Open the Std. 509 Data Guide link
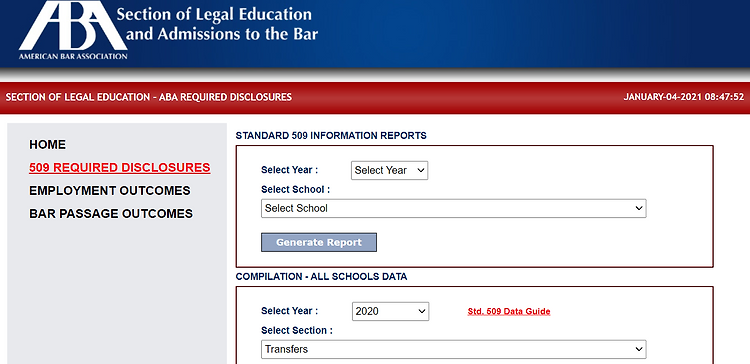The width and height of the screenshot is (750, 364). pyautogui.click(x=509, y=311)
